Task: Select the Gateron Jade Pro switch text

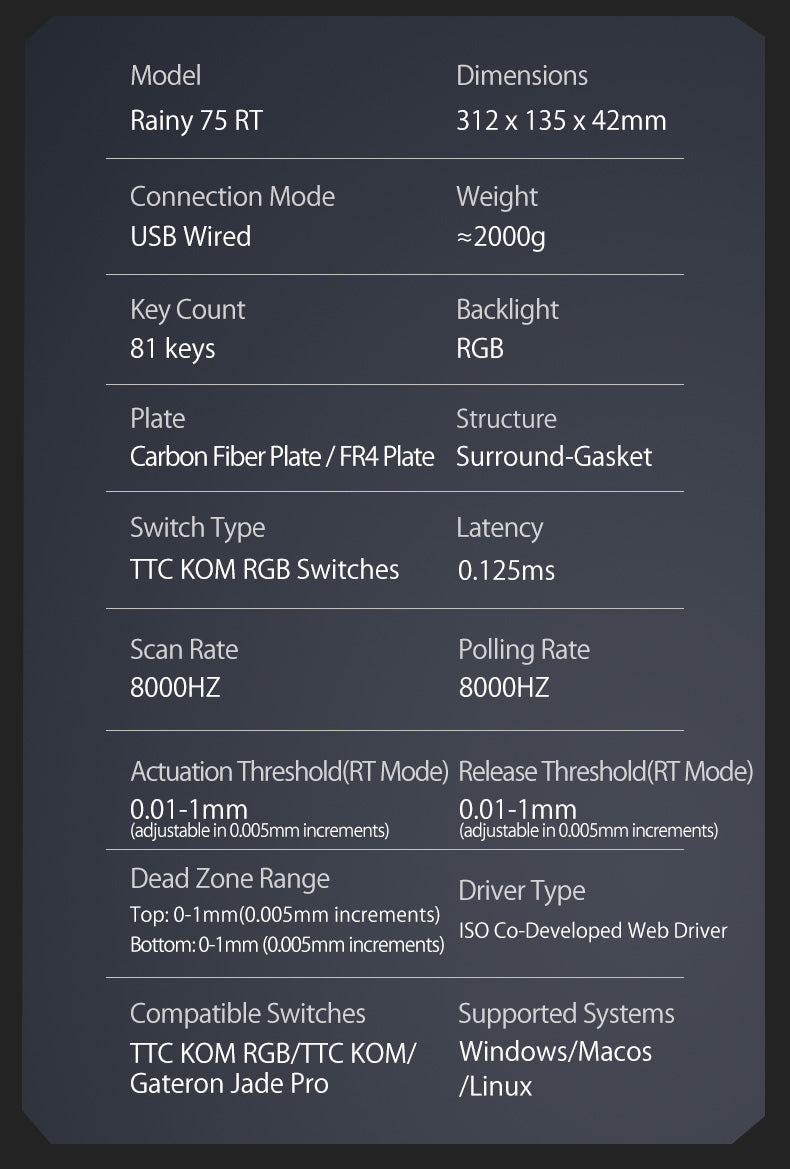Action: (x=229, y=1083)
